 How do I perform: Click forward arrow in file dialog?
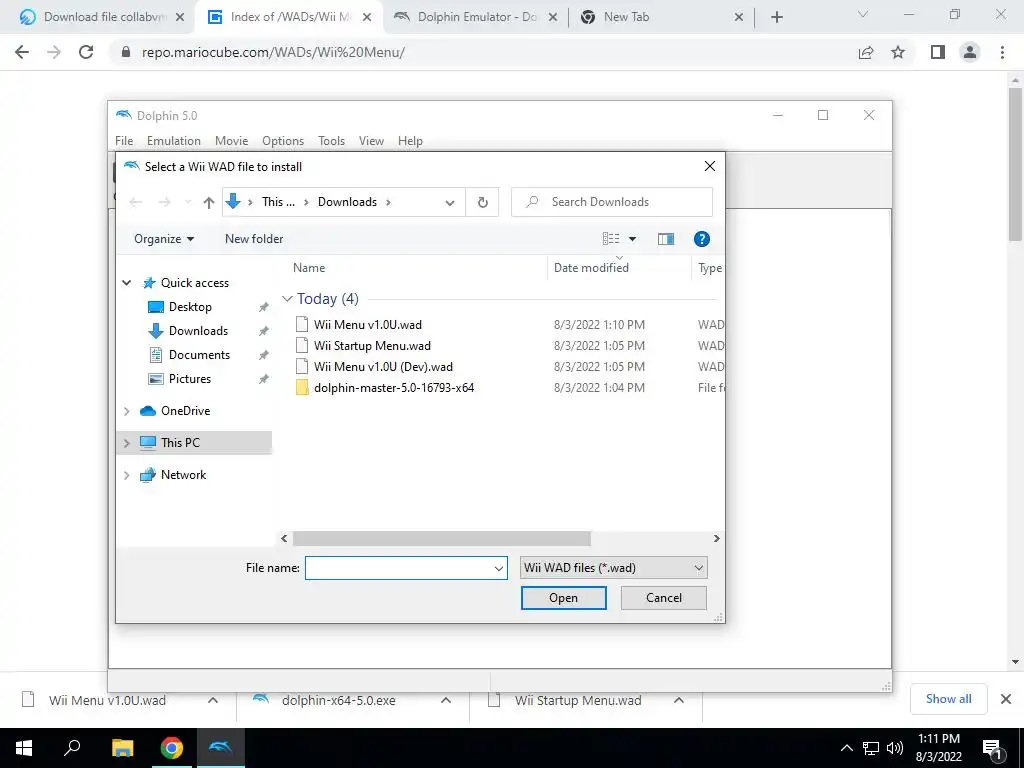165,202
